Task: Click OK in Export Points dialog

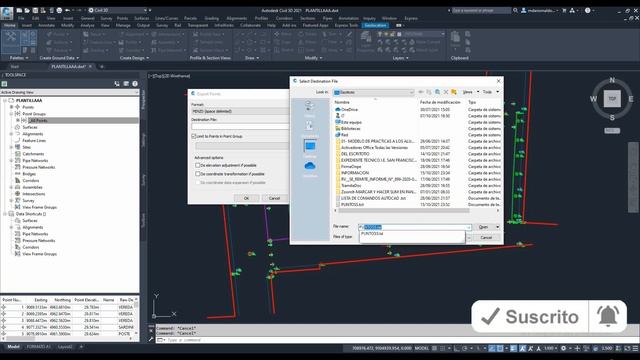Action: tap(246, 198)
